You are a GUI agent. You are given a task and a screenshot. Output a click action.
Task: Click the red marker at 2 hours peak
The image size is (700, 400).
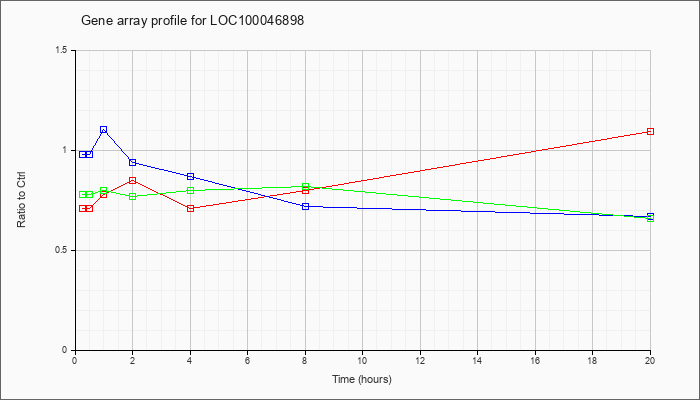[x=133, y=180]
